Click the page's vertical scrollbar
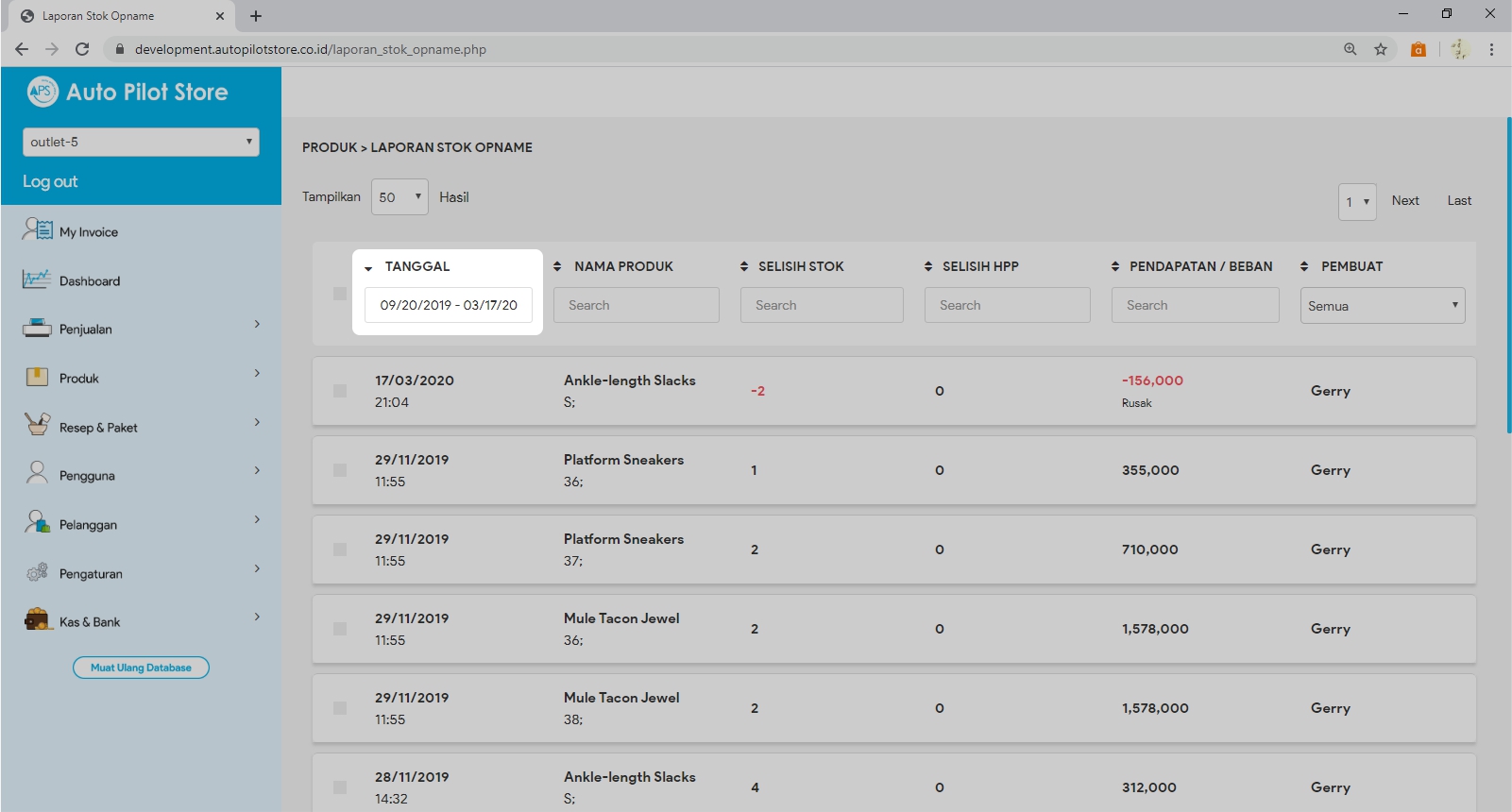 1508,274
